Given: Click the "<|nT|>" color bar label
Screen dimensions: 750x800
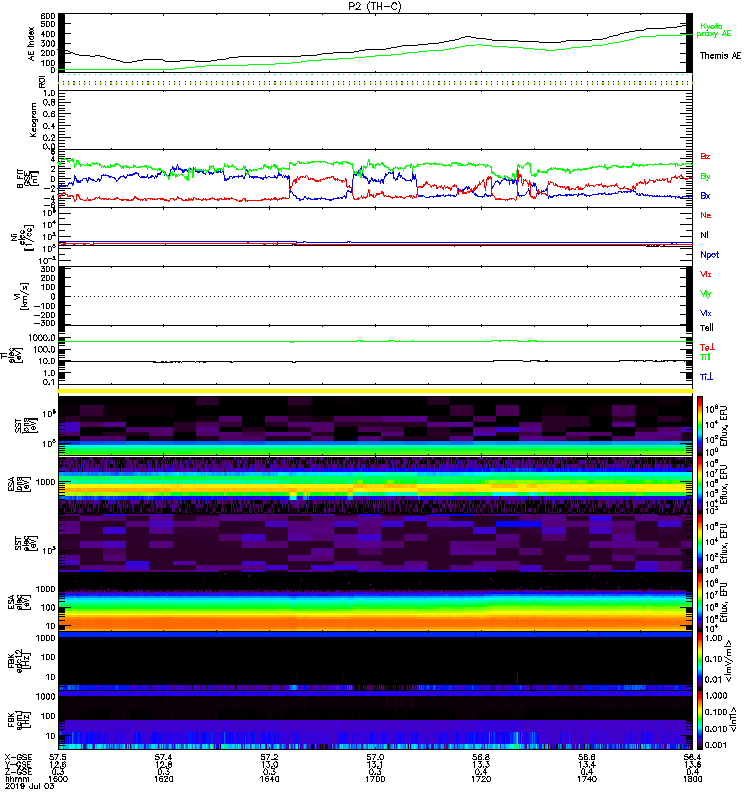Looking at the screenshot, I should 731,720.
